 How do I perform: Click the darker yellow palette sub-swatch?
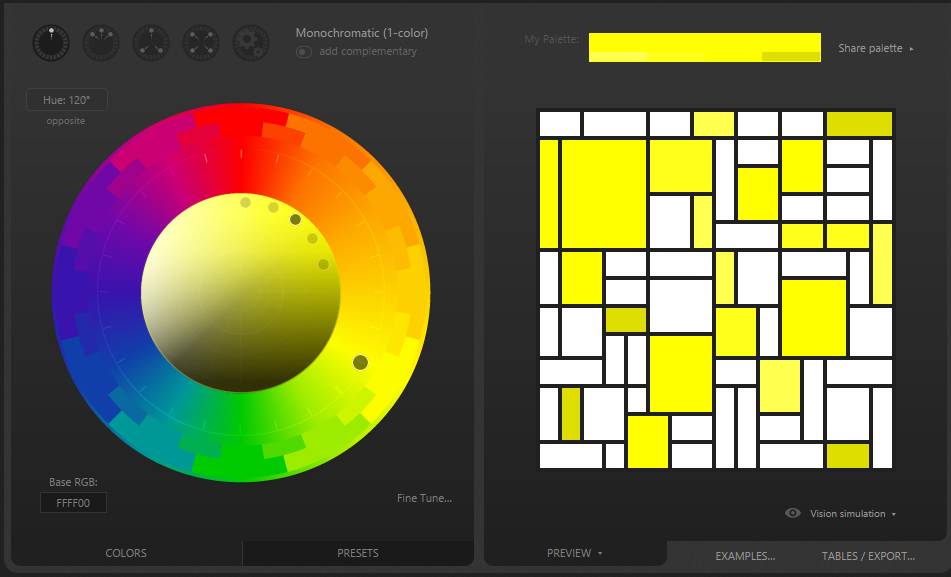click(x=791, y=56)
